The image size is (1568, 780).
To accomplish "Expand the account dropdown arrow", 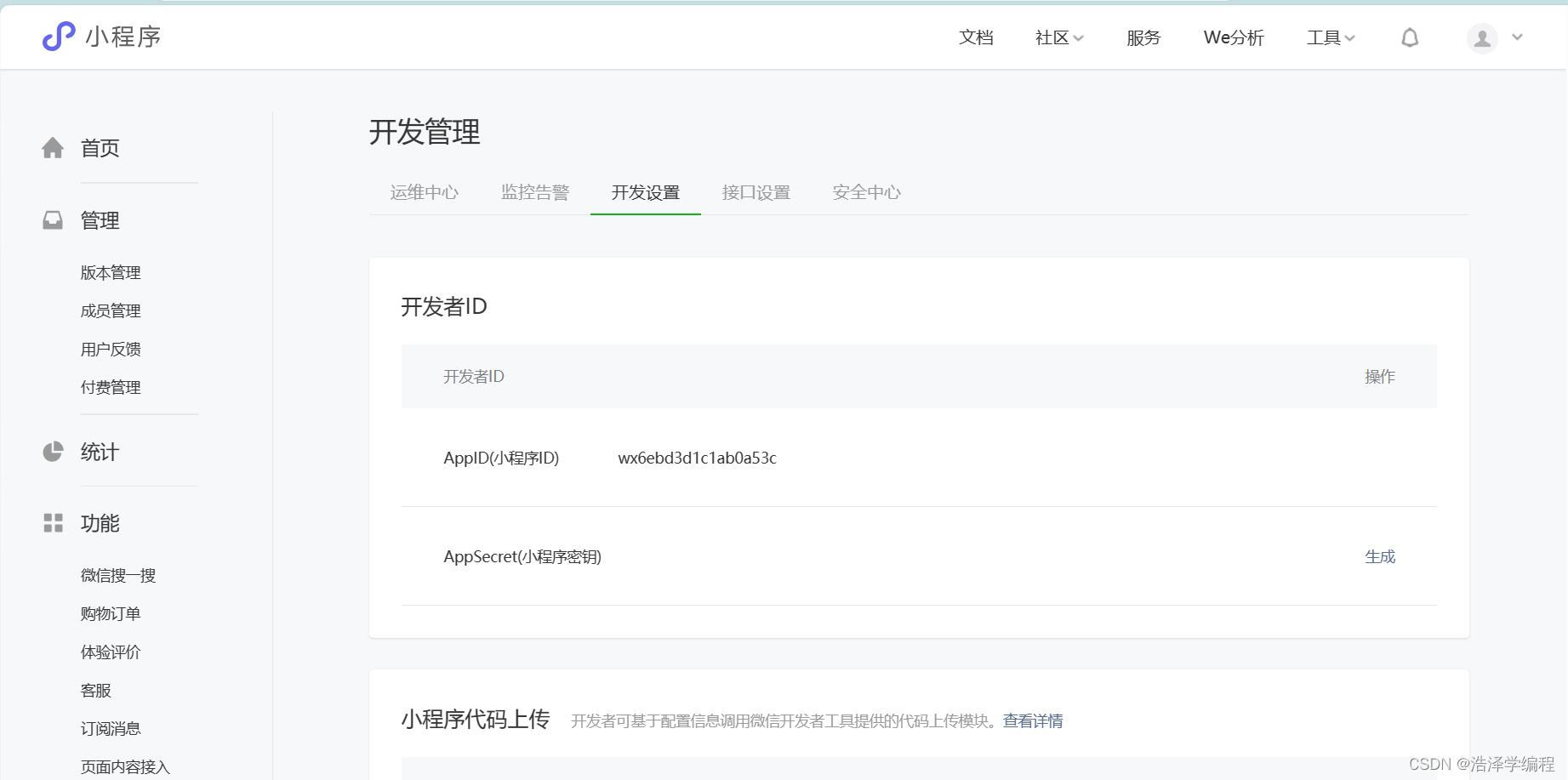I will click(1517, 37).
